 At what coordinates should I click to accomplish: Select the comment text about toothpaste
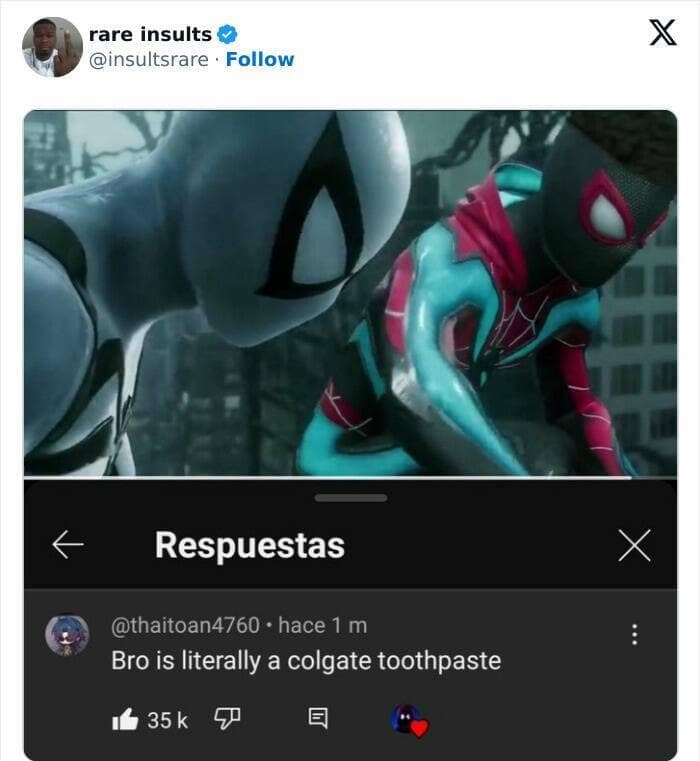(306, 661)
